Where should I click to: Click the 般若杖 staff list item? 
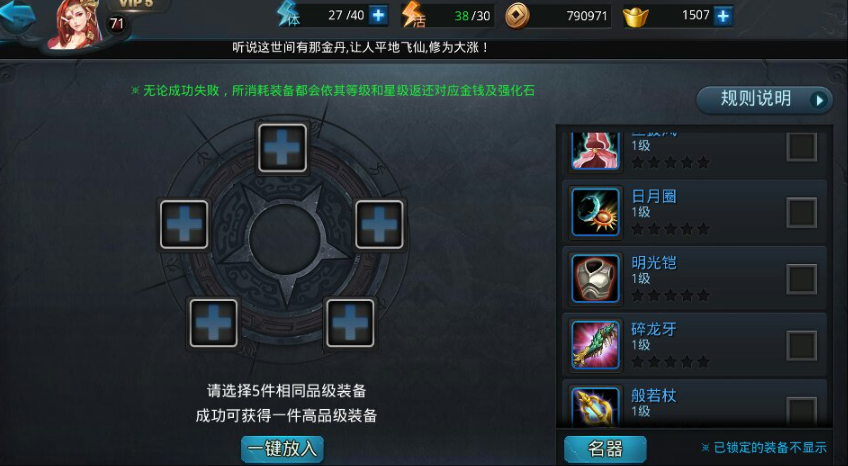[x=694, y=404]
